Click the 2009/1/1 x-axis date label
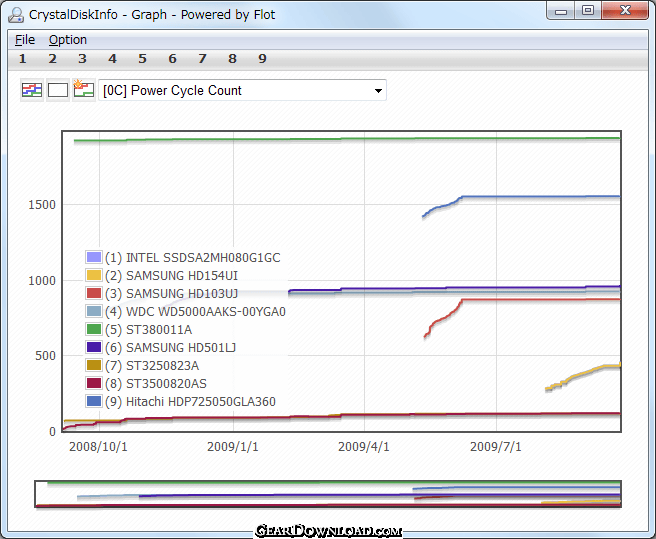656x539 pixels. (233, 447)
